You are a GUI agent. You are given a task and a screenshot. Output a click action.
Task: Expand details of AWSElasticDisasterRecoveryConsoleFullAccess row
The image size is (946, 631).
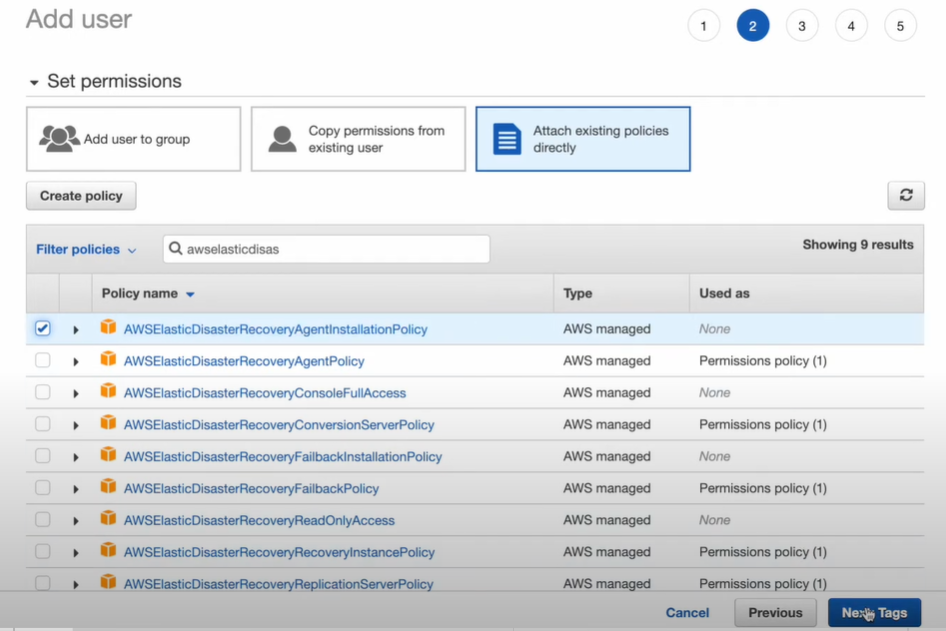75,393
